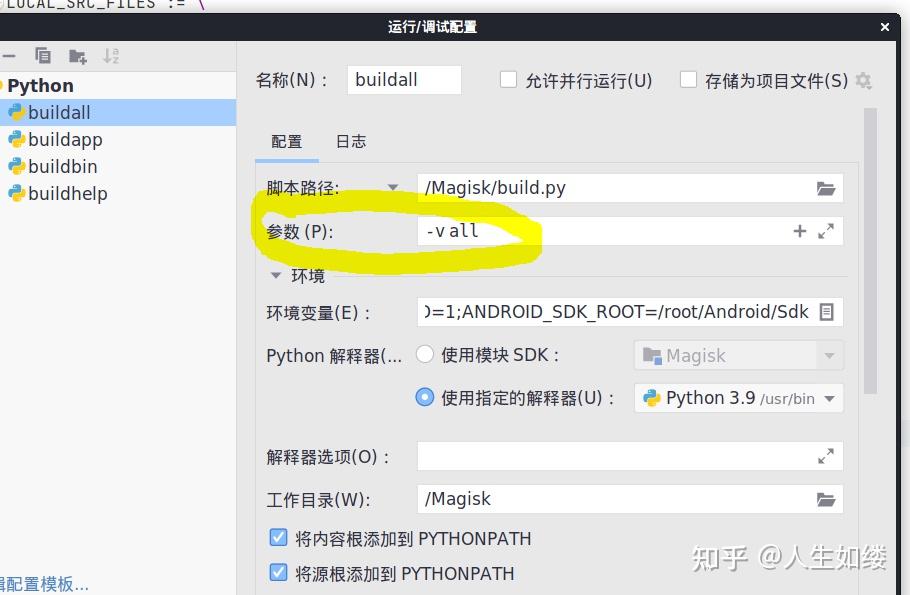Open the folder browser for 脚本路径

pos(828,187)
